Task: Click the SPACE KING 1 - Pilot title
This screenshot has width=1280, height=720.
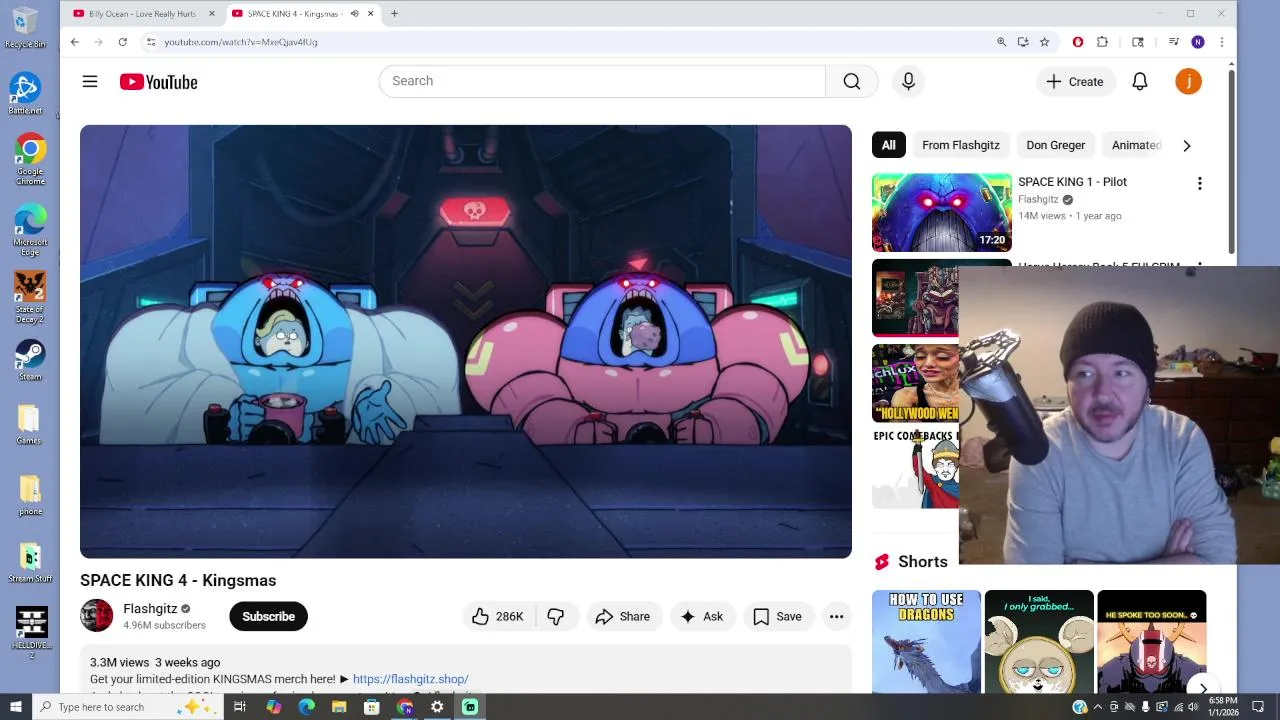Action: 1072,182
